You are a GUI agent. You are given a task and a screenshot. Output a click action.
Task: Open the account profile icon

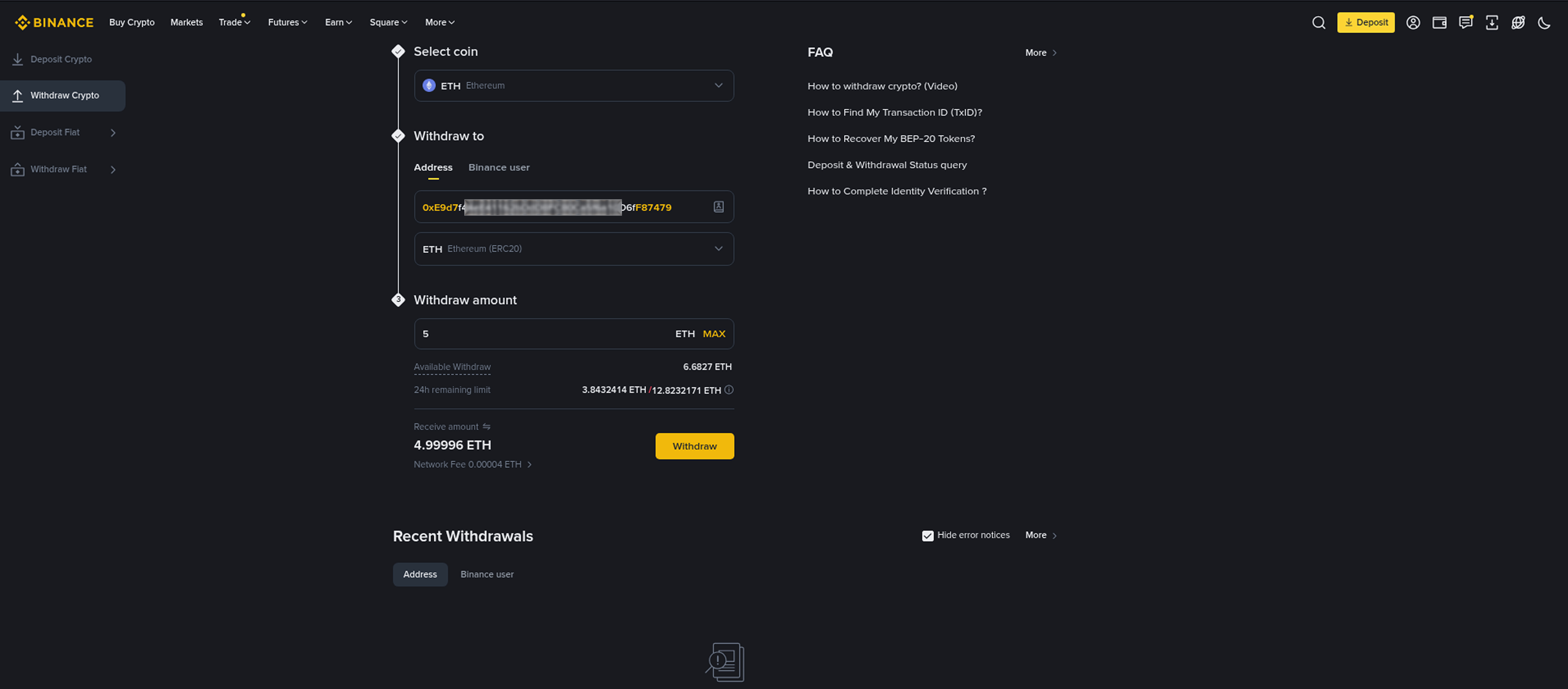[x=1413, y=23]
